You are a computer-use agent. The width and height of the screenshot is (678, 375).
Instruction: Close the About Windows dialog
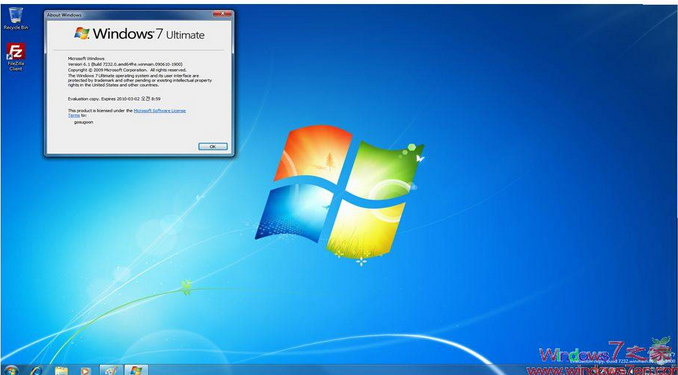point(222,14)
